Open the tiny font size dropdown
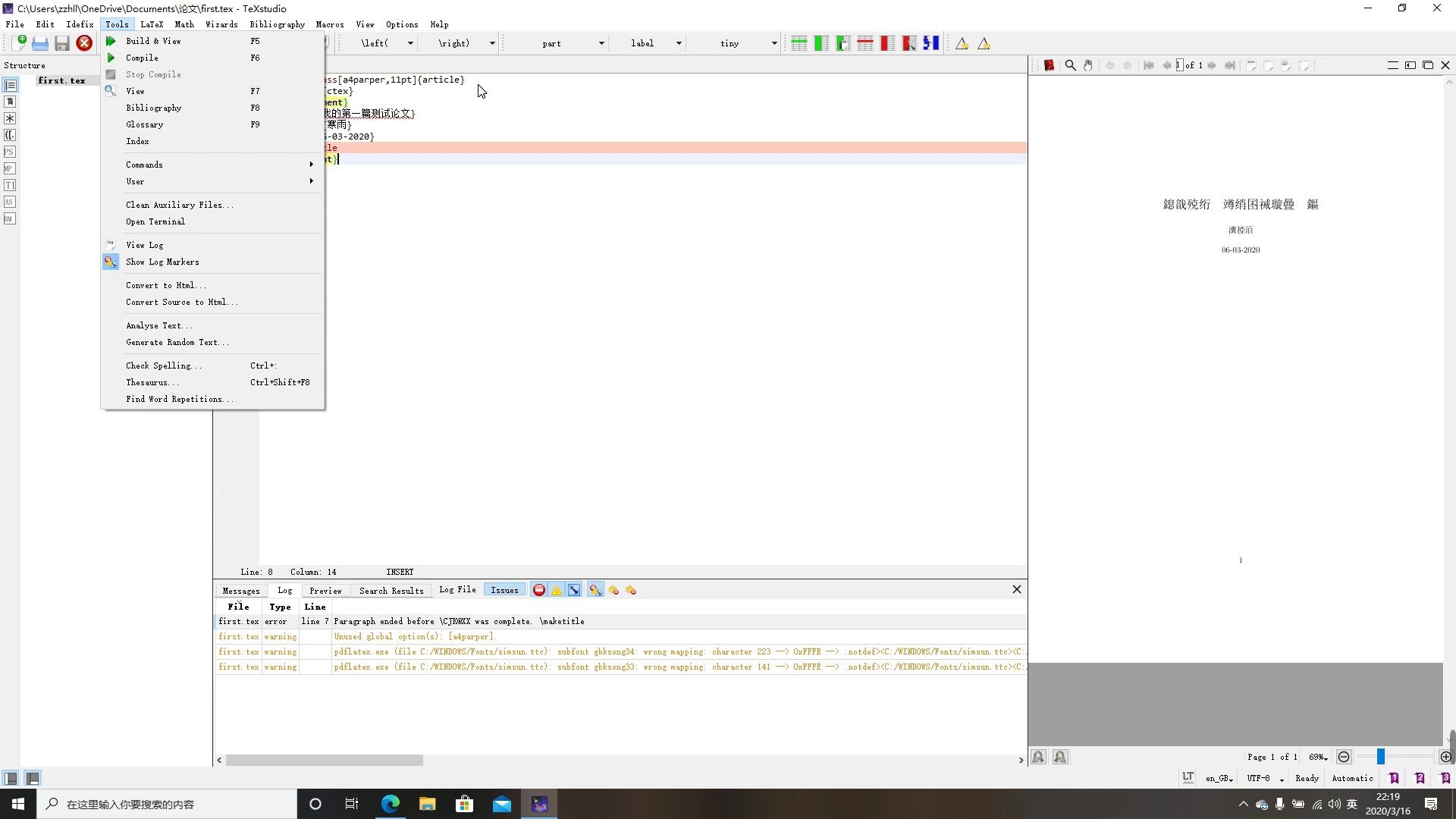The image size is (1456, 819). click(773, 44)
